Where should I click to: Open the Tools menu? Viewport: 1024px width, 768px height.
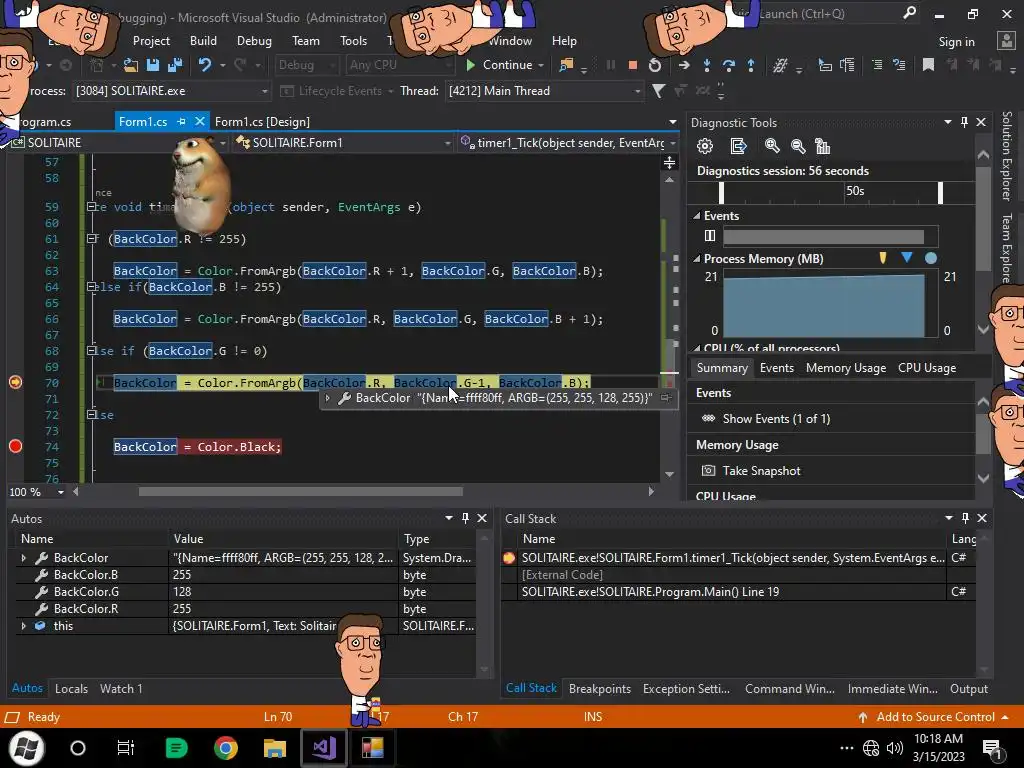click(353, 40)
